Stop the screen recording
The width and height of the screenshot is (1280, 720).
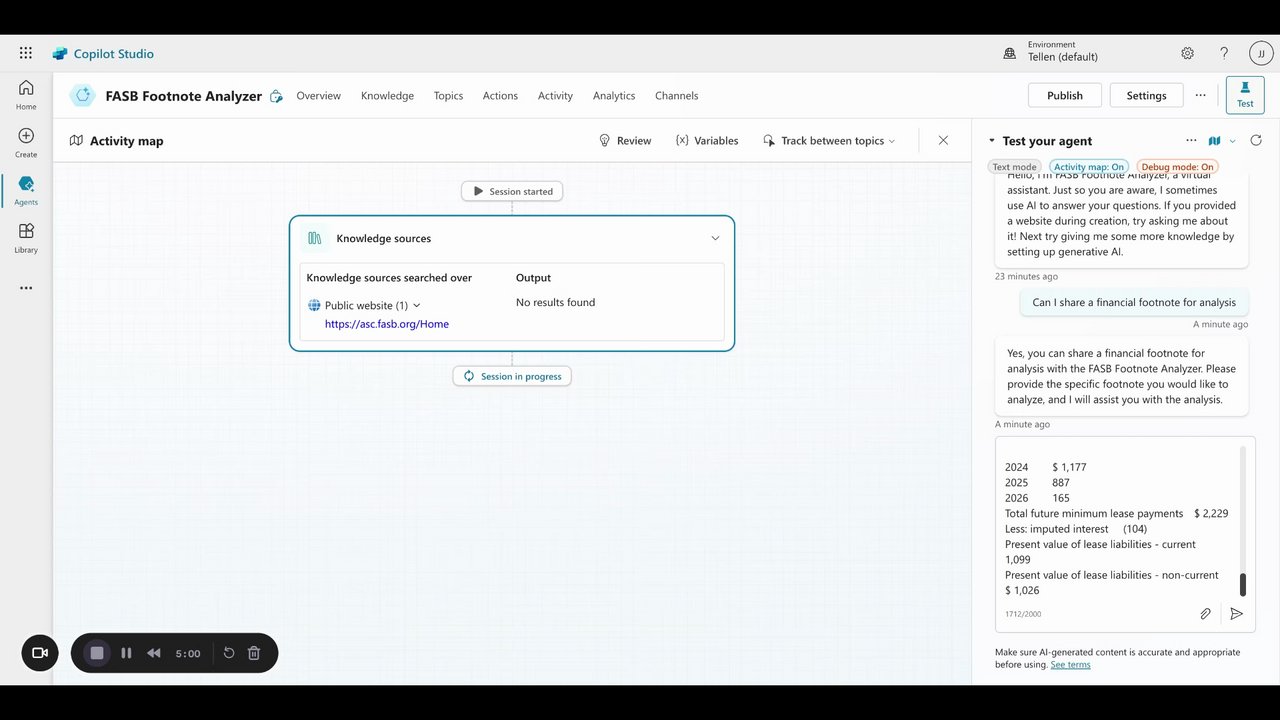(97, 653)
